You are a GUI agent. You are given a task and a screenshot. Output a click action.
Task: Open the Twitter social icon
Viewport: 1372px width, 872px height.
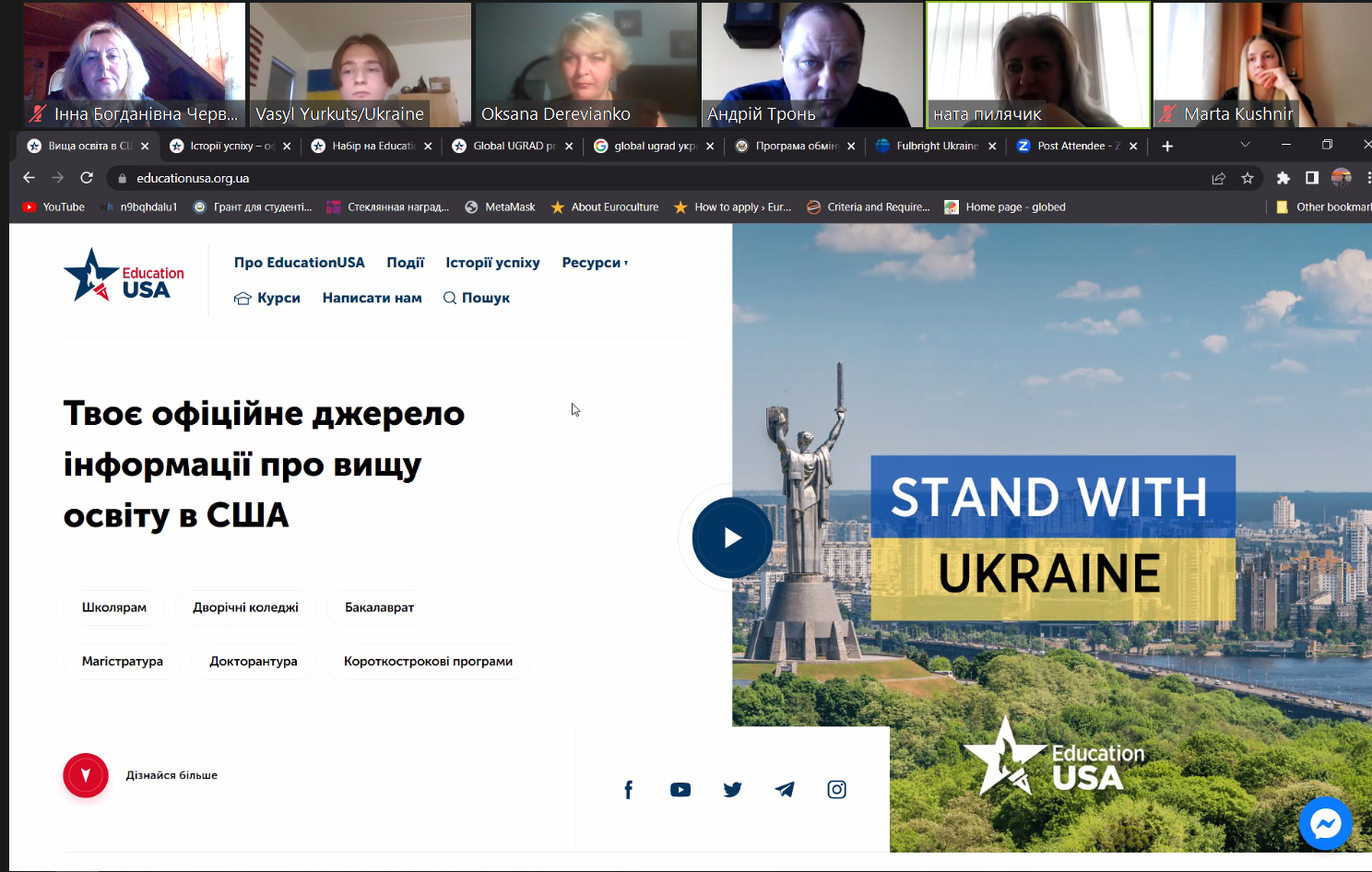click(732, 790)
